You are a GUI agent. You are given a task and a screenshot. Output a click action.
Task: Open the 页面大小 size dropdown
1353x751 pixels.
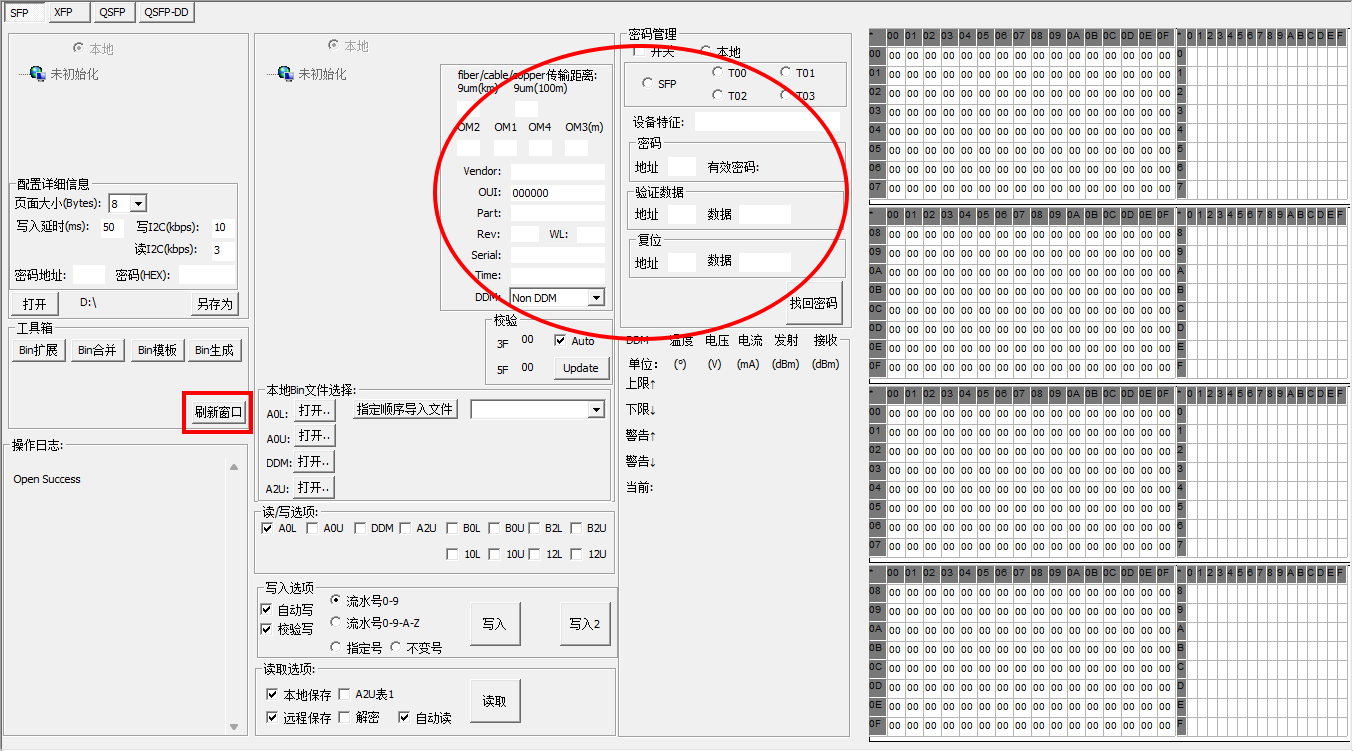[x=138, y=204]
